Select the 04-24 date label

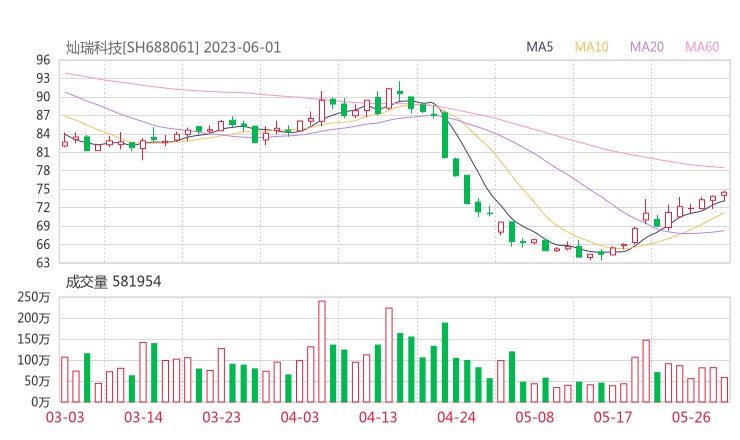[456, 417]
